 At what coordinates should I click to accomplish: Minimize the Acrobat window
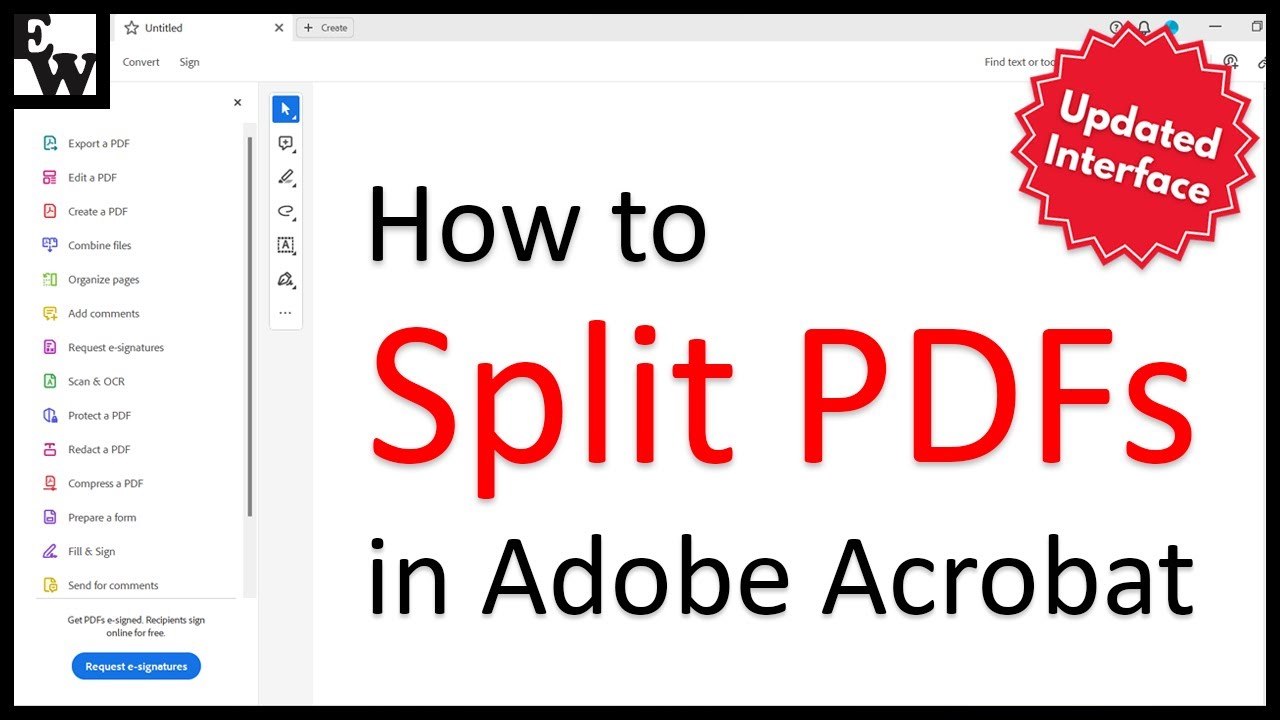click(x=1215, y=27)
